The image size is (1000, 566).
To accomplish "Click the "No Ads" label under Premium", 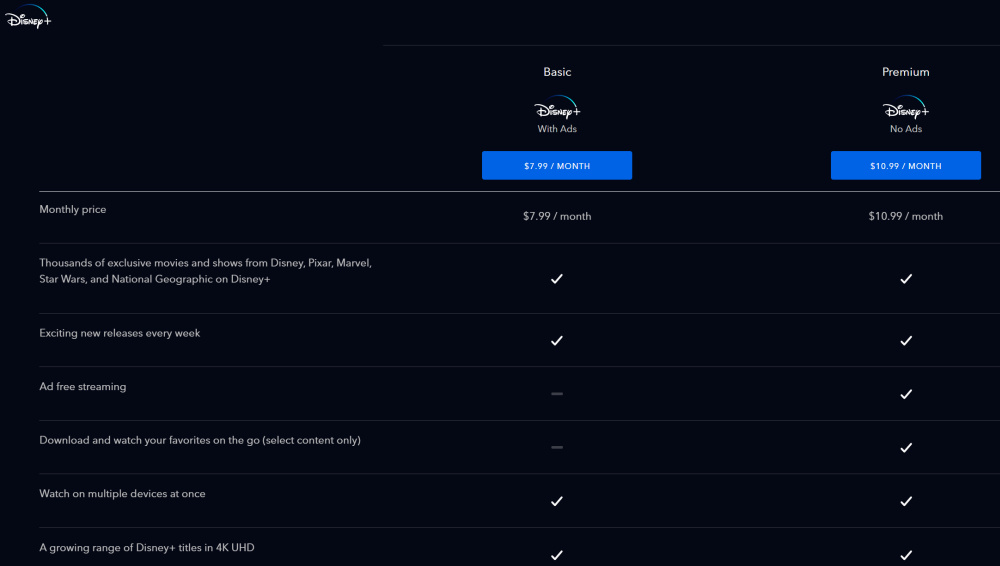I will tap(906, 129).
